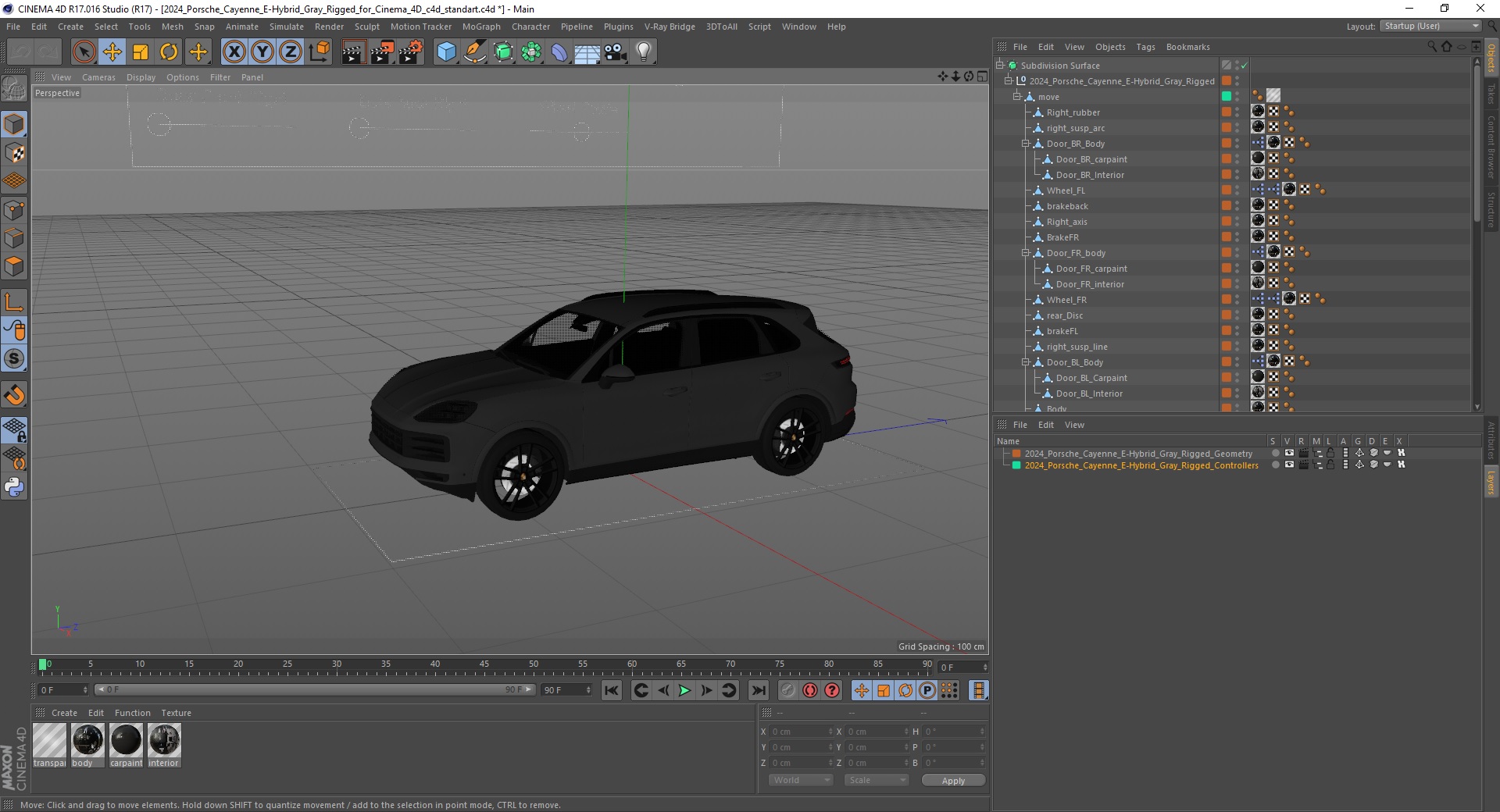Switch to Points mode

[x=14, y=210]
